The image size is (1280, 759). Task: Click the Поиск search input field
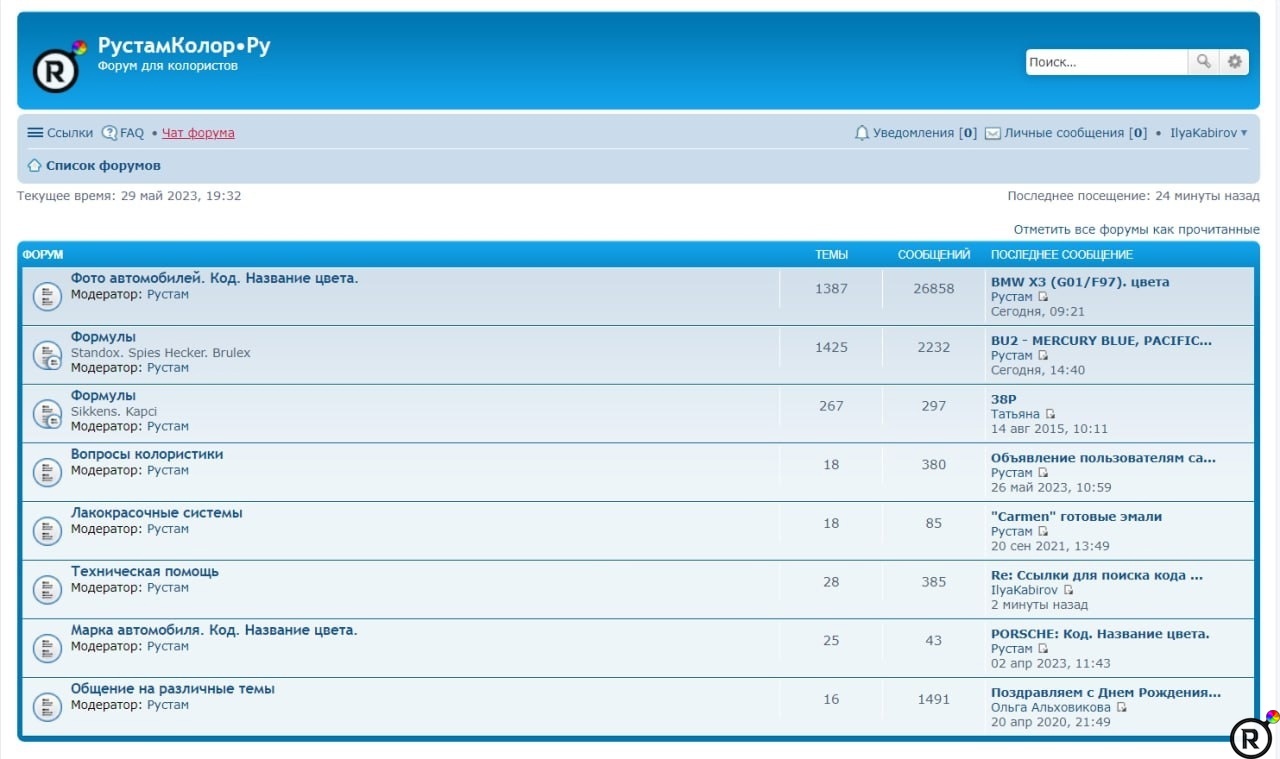[x=1105, y=62]
